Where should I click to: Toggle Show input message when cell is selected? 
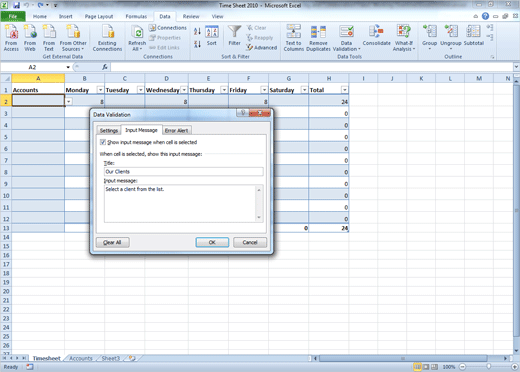coord(103,142)
